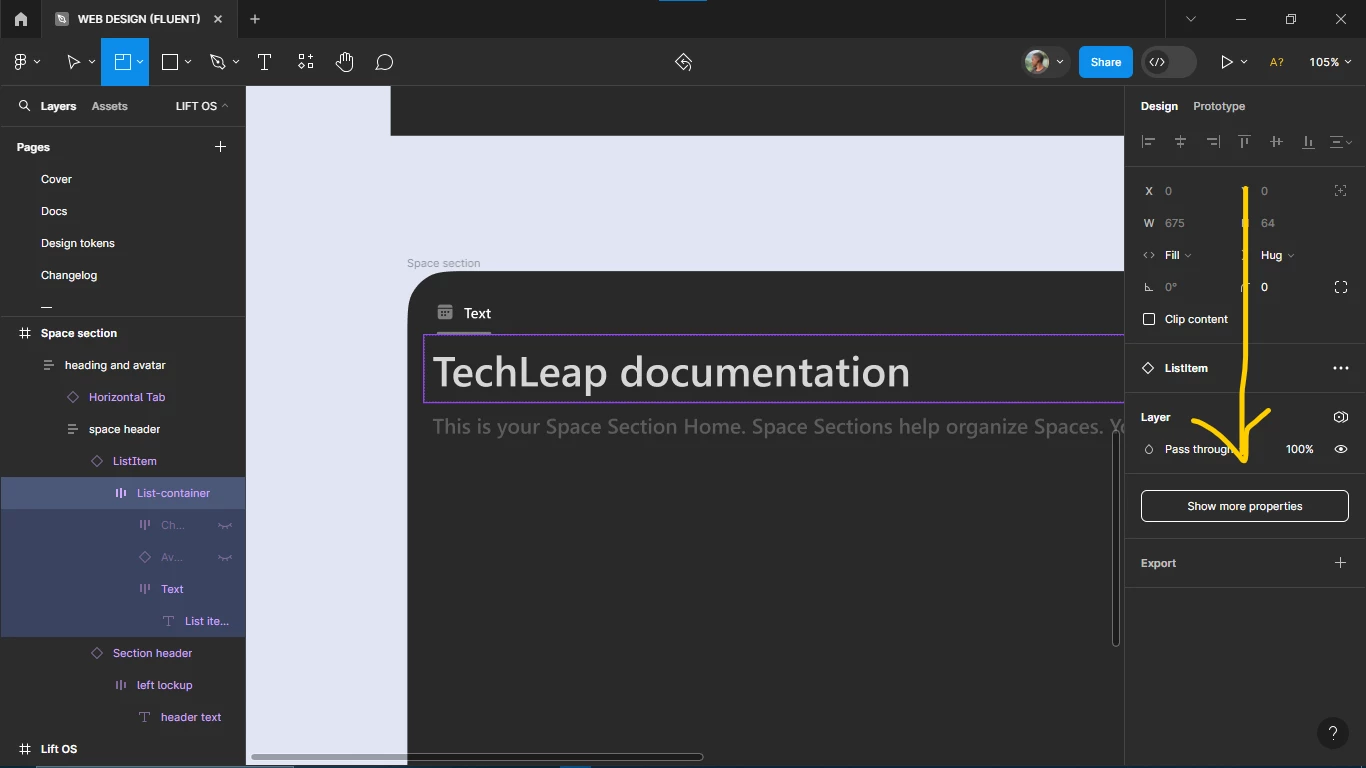Click the icon beside the Layer heading
This screenshot has height=768, width=1366.
pyautogui.click(x=1341, y=417)
